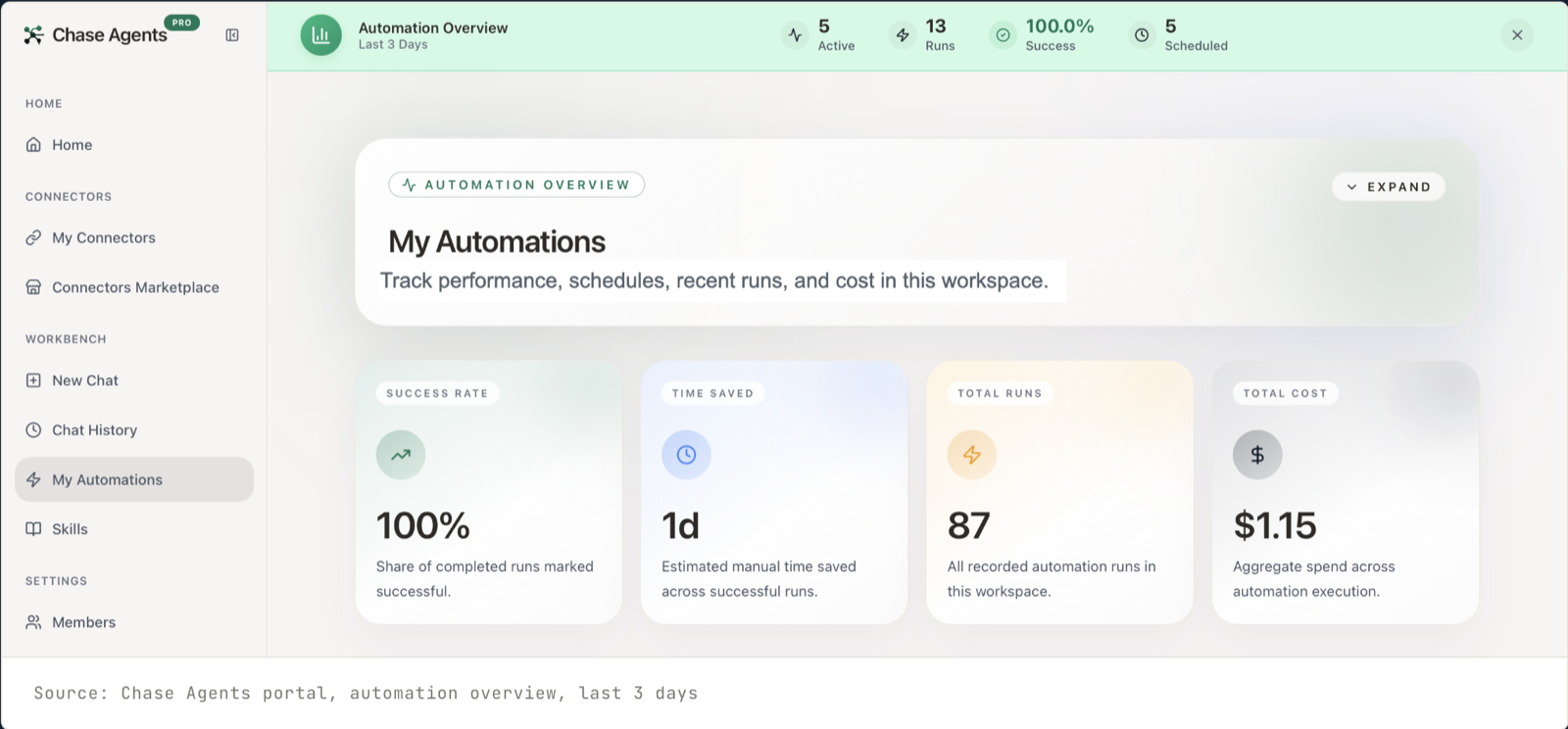Click the Automation Overview pill label
Screen dimensions: 1568x729
516,185
